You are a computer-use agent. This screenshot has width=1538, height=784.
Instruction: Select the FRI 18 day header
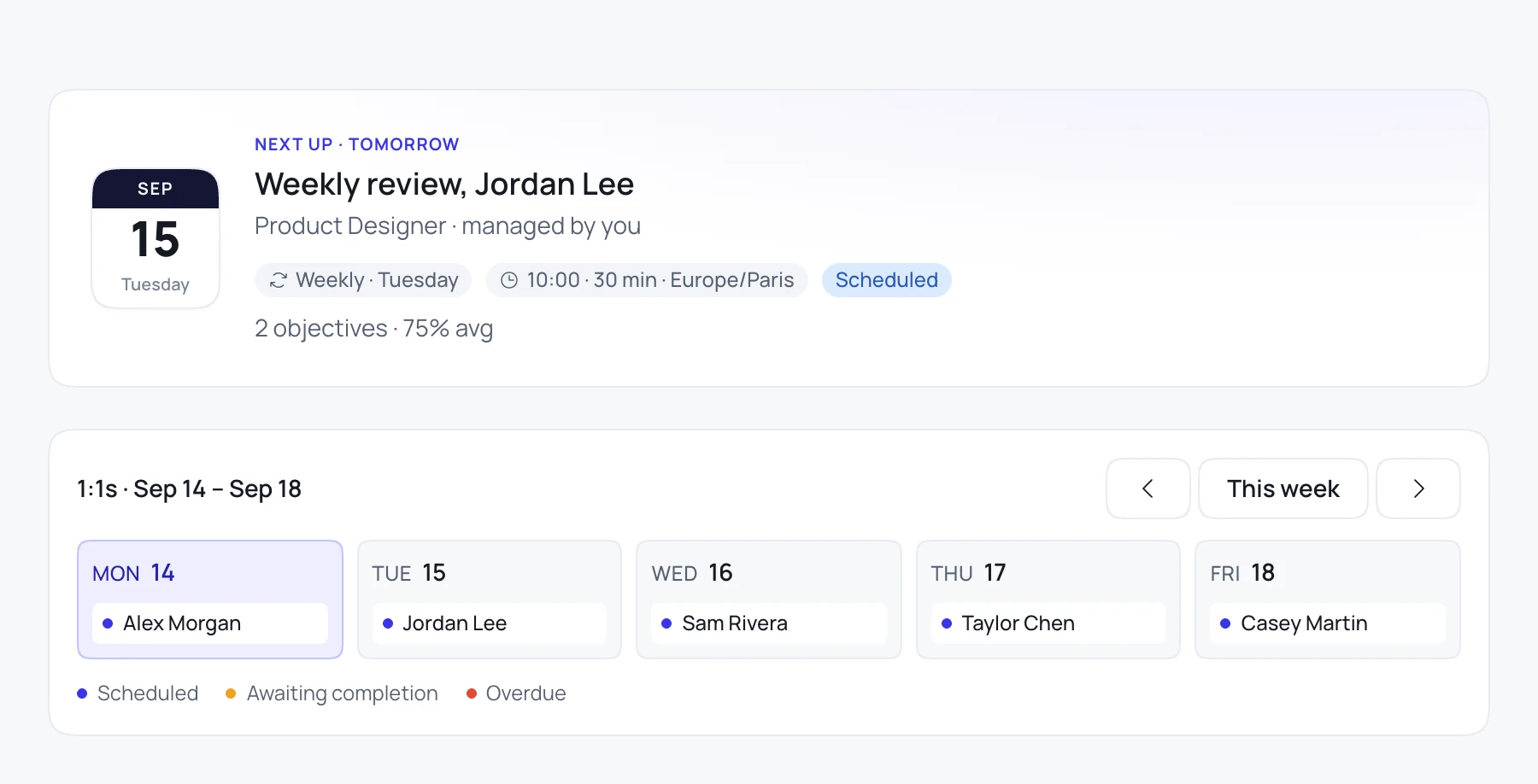(1242, 573)
